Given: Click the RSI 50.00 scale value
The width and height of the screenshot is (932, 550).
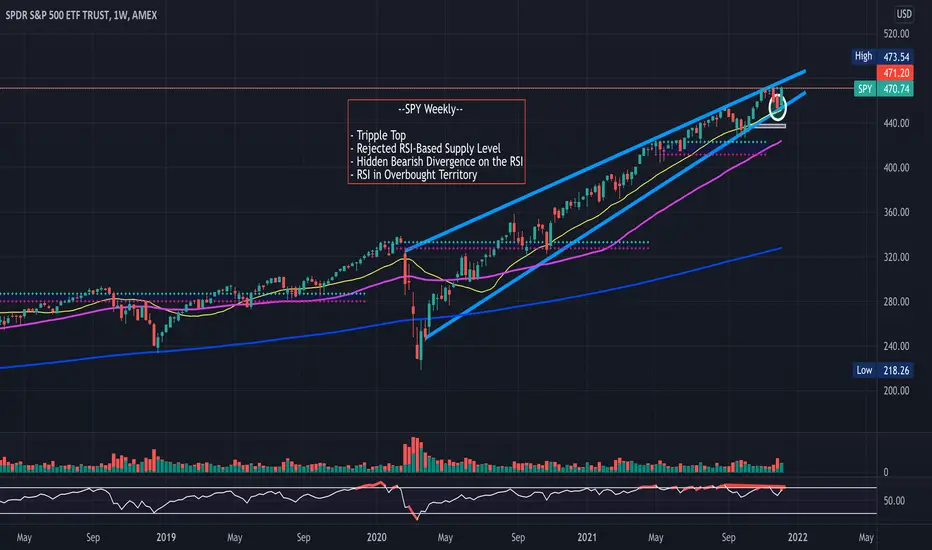Looking at the screenshot, I should (894, 501).
